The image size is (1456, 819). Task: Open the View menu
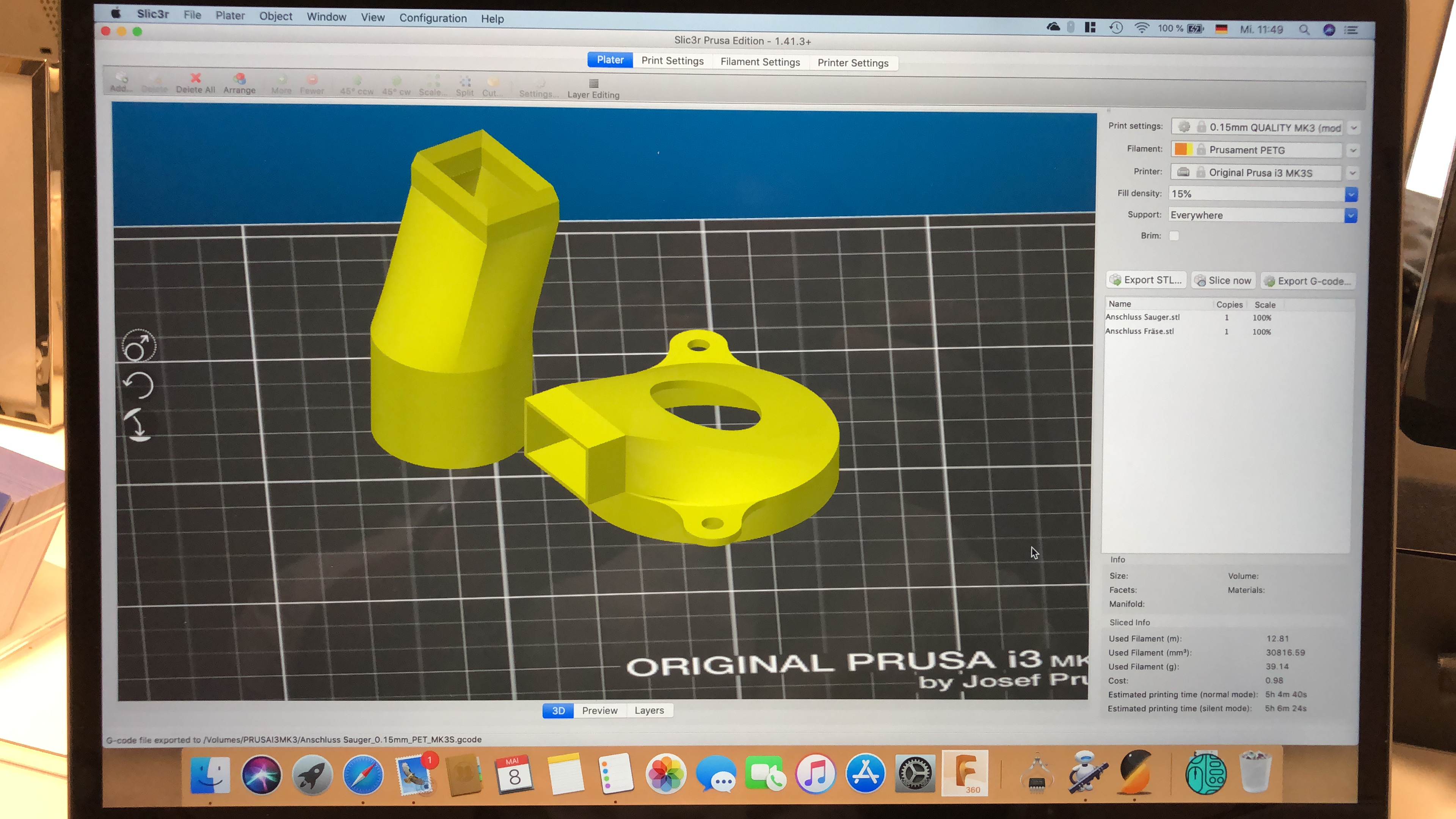[x=372, y=17]
